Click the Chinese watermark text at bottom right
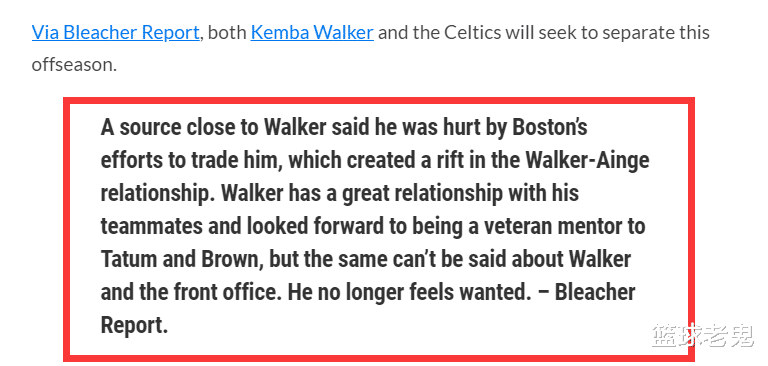 (x=703, y=336)
